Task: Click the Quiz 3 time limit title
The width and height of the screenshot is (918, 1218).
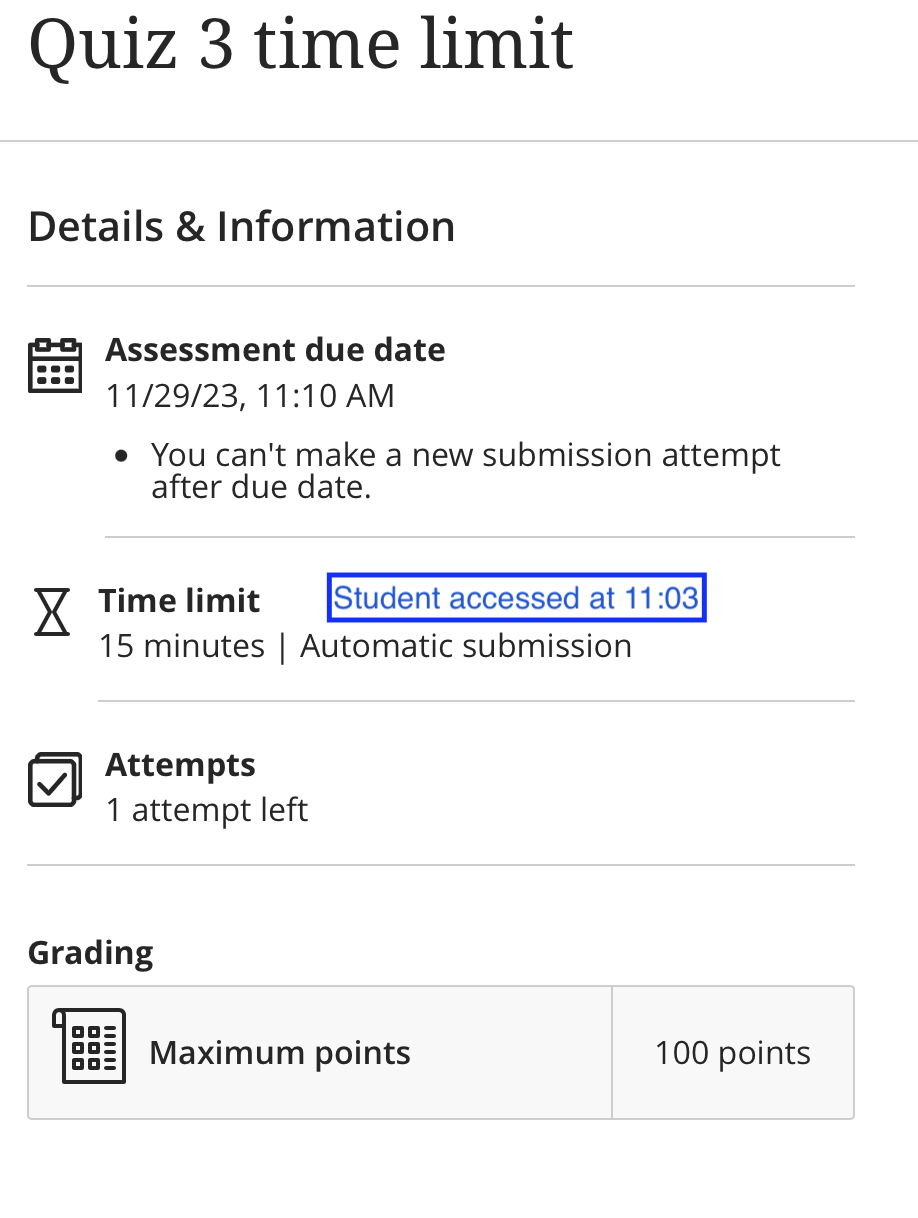Action: tap(302, 44)
